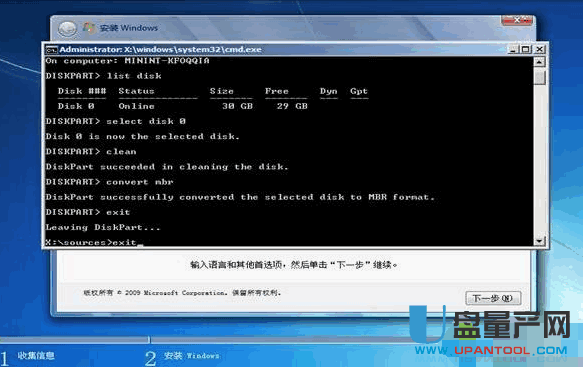
Task: Click the '29 GB' free value
Action: pyautogui.click(x=292, y=106)
